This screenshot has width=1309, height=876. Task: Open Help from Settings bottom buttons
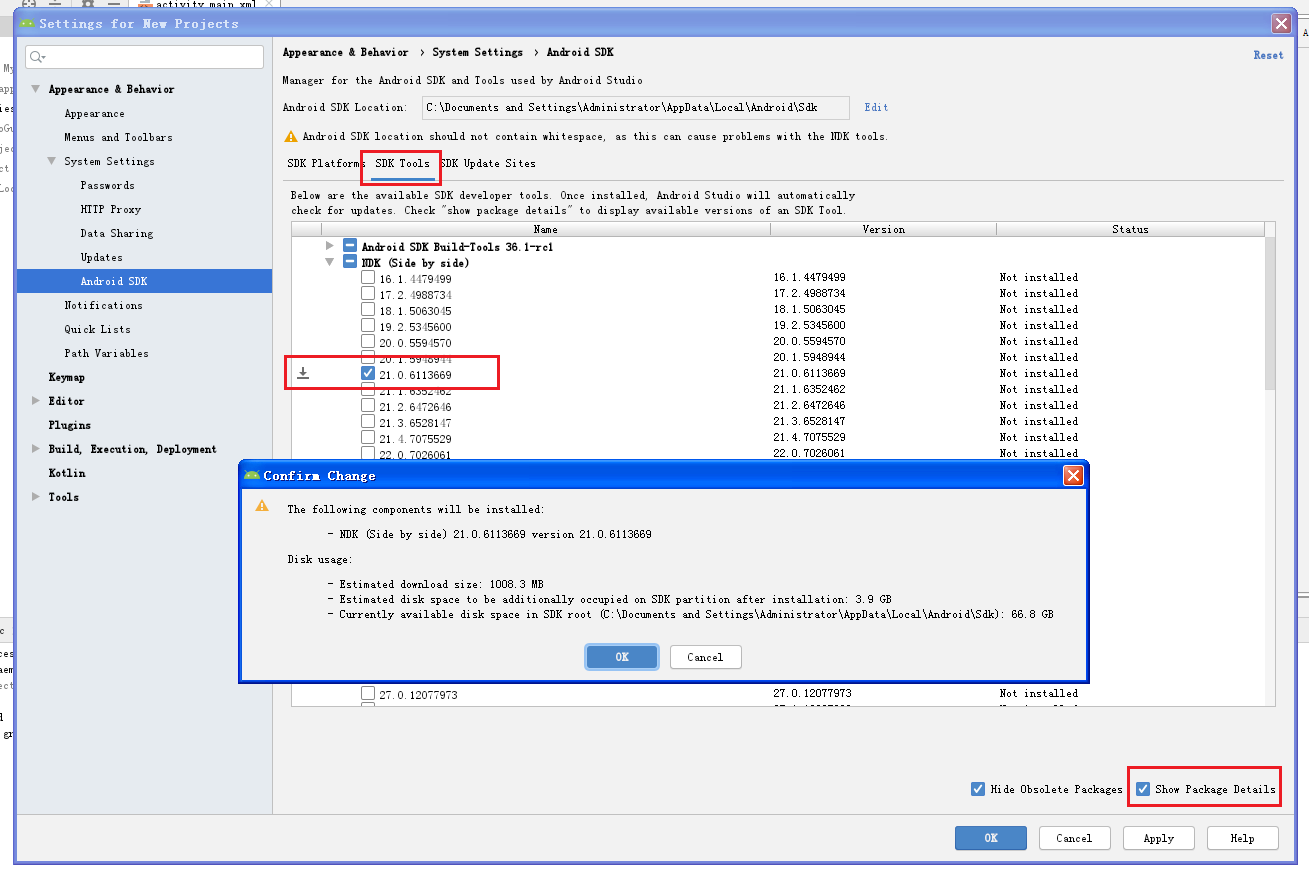click(1243, 838)
